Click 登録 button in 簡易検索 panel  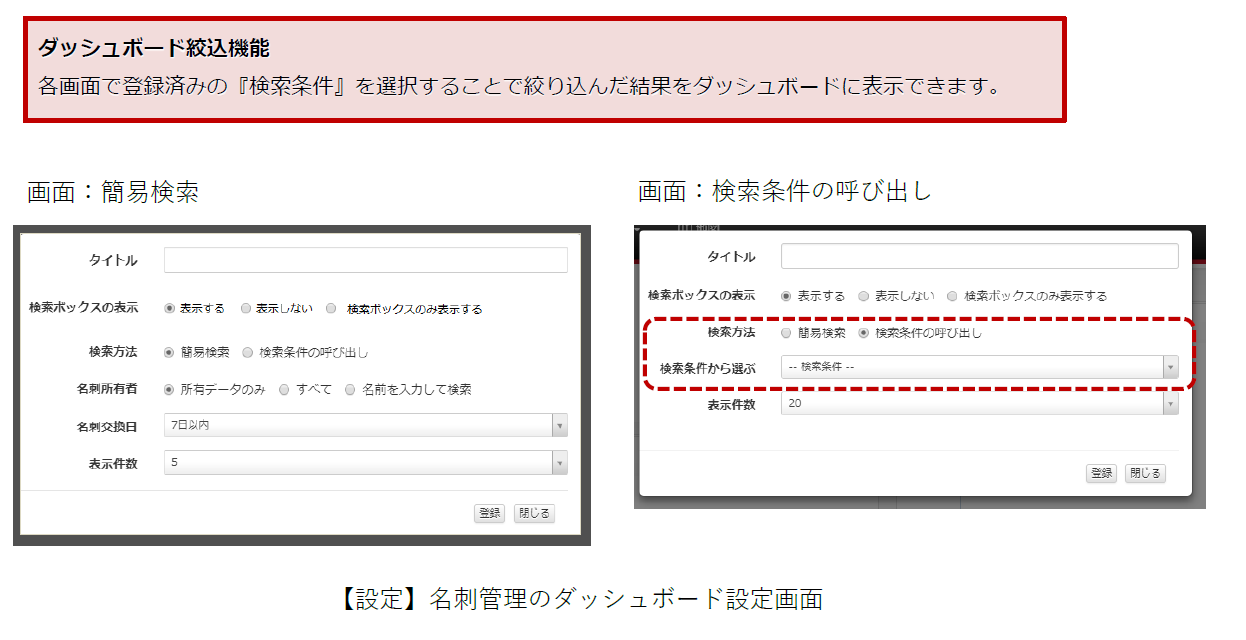[489, 513]
